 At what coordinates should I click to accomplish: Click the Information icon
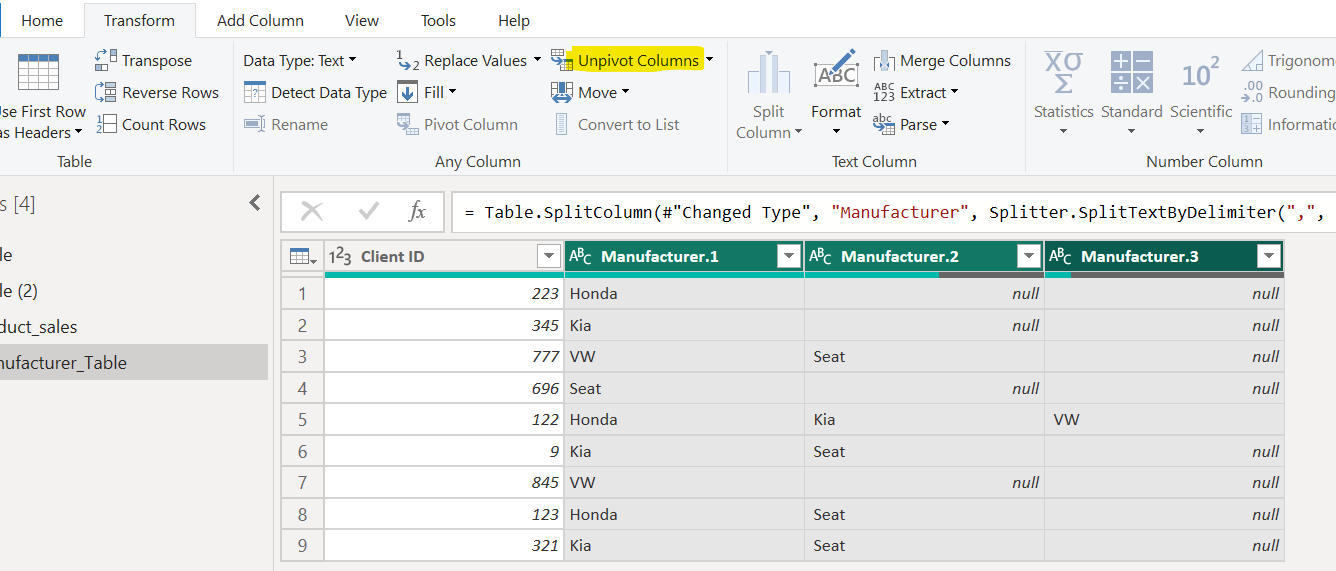1252,125
